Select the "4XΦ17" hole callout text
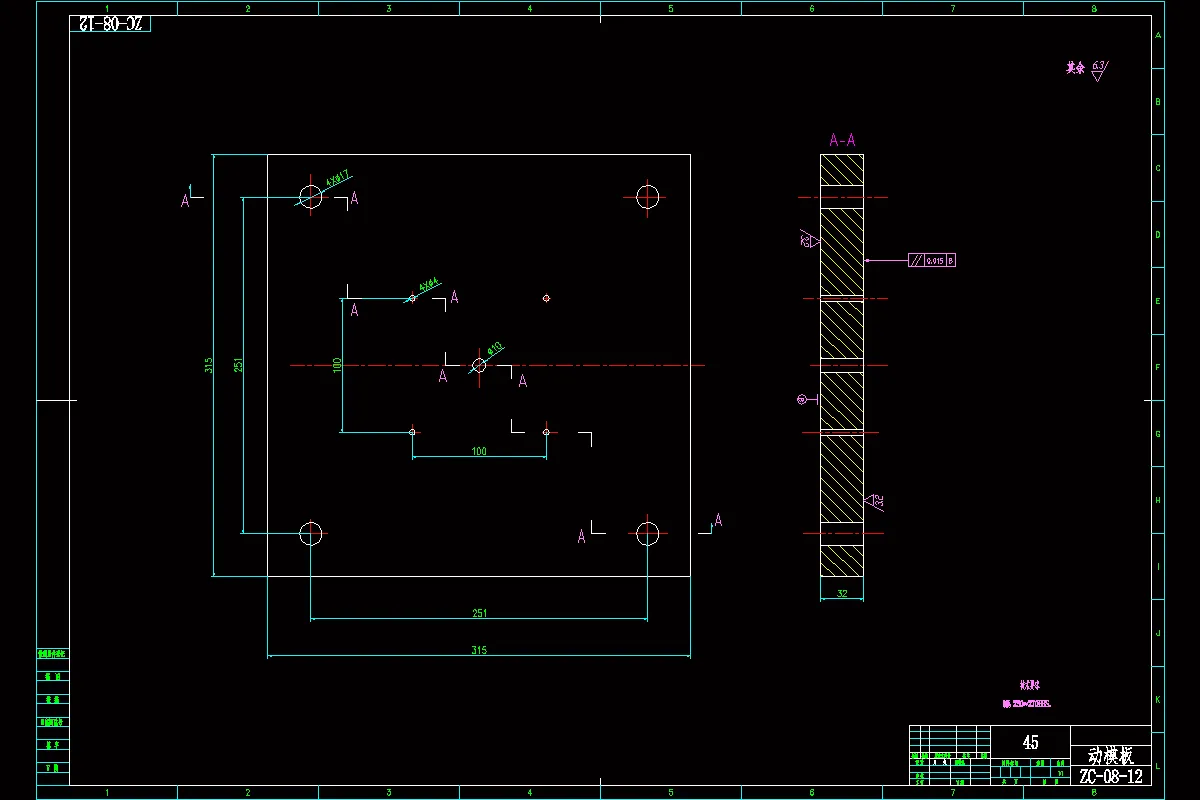 [337, 180]
